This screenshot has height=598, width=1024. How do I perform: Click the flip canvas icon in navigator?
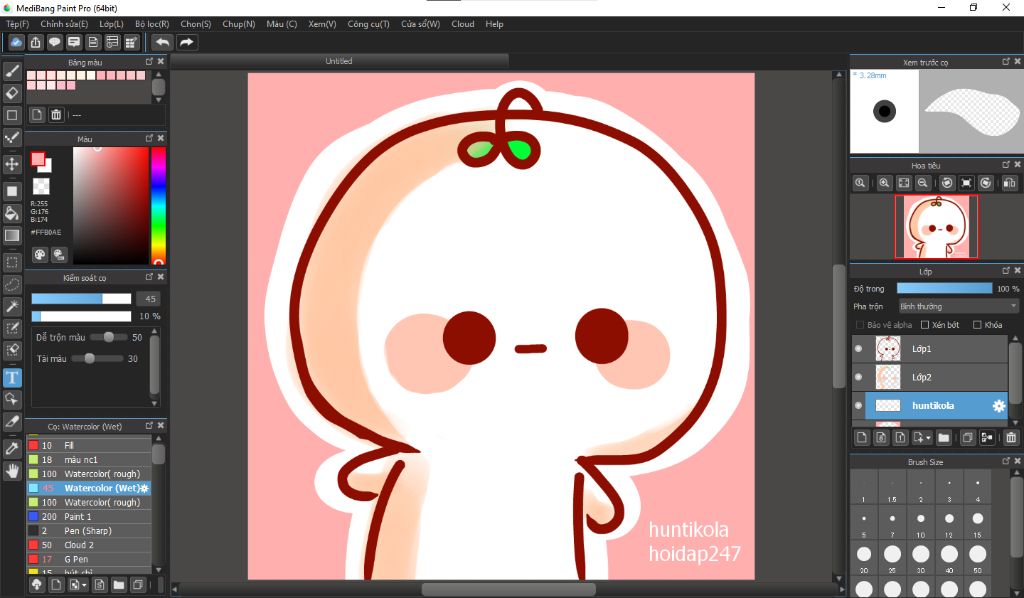[x=1009, y=183]
